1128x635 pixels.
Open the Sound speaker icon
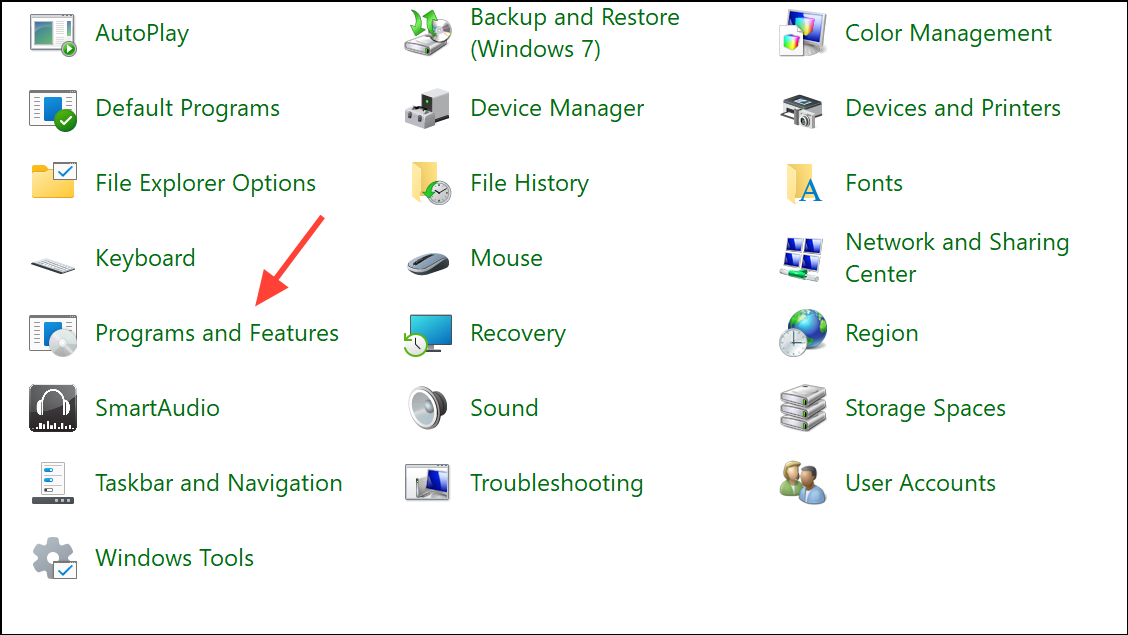[427, 408]
